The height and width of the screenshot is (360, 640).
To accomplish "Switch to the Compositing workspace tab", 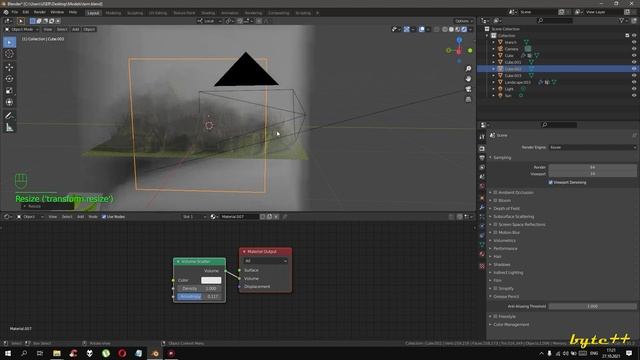I will point(278,13).
